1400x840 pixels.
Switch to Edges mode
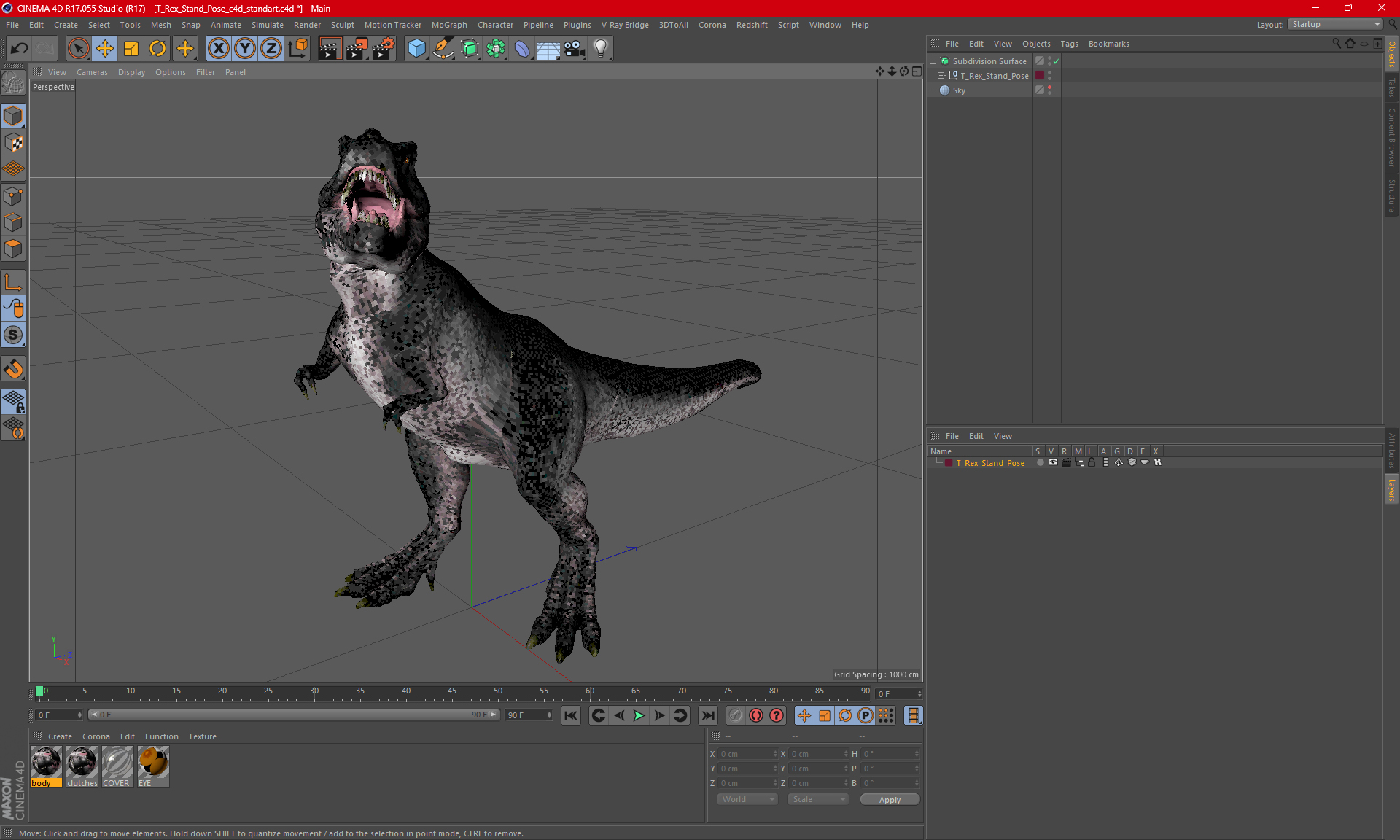[x=13, y=222]
